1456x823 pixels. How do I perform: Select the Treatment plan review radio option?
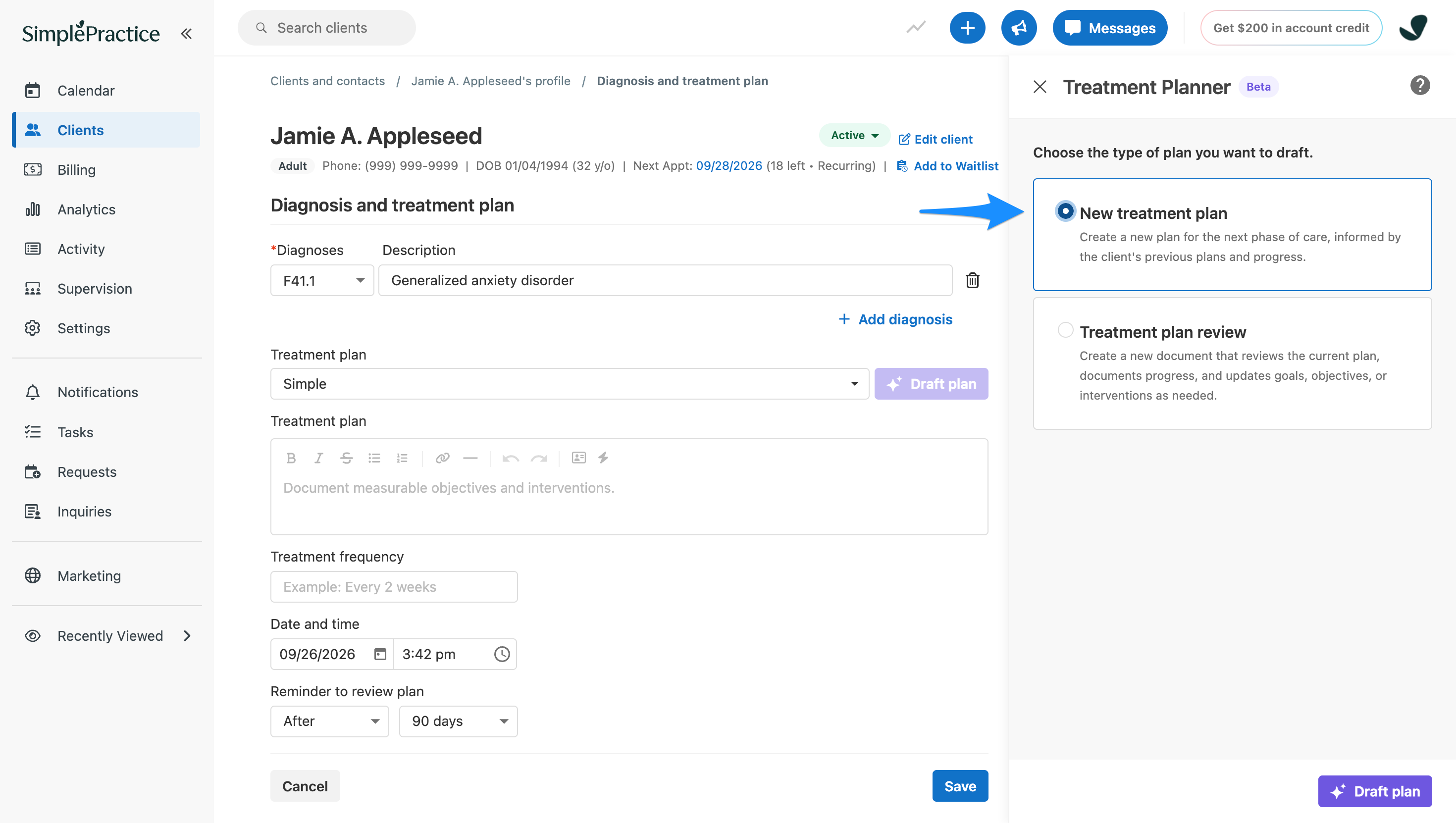pos(1065,329)
